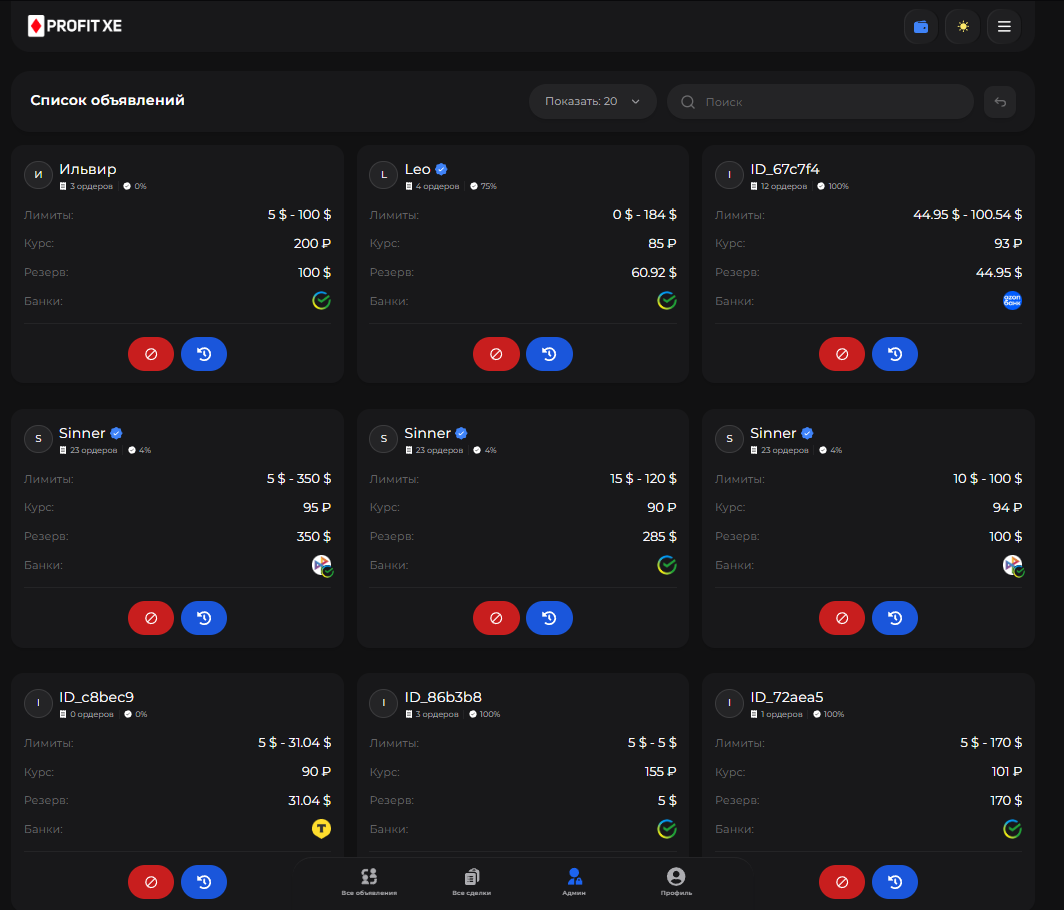1064x910 pixels.
Task: Click Leo's reserve 60.92 $
Action: coord(653,272)
